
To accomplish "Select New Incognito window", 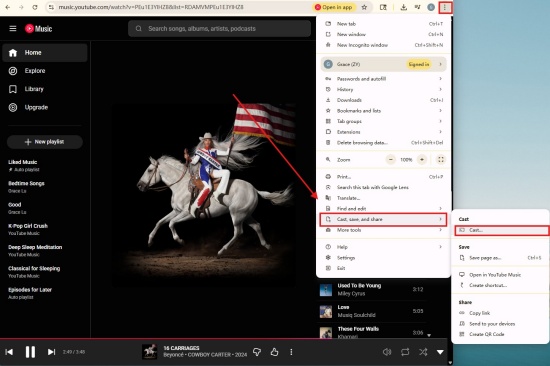I will coord(384,45).
